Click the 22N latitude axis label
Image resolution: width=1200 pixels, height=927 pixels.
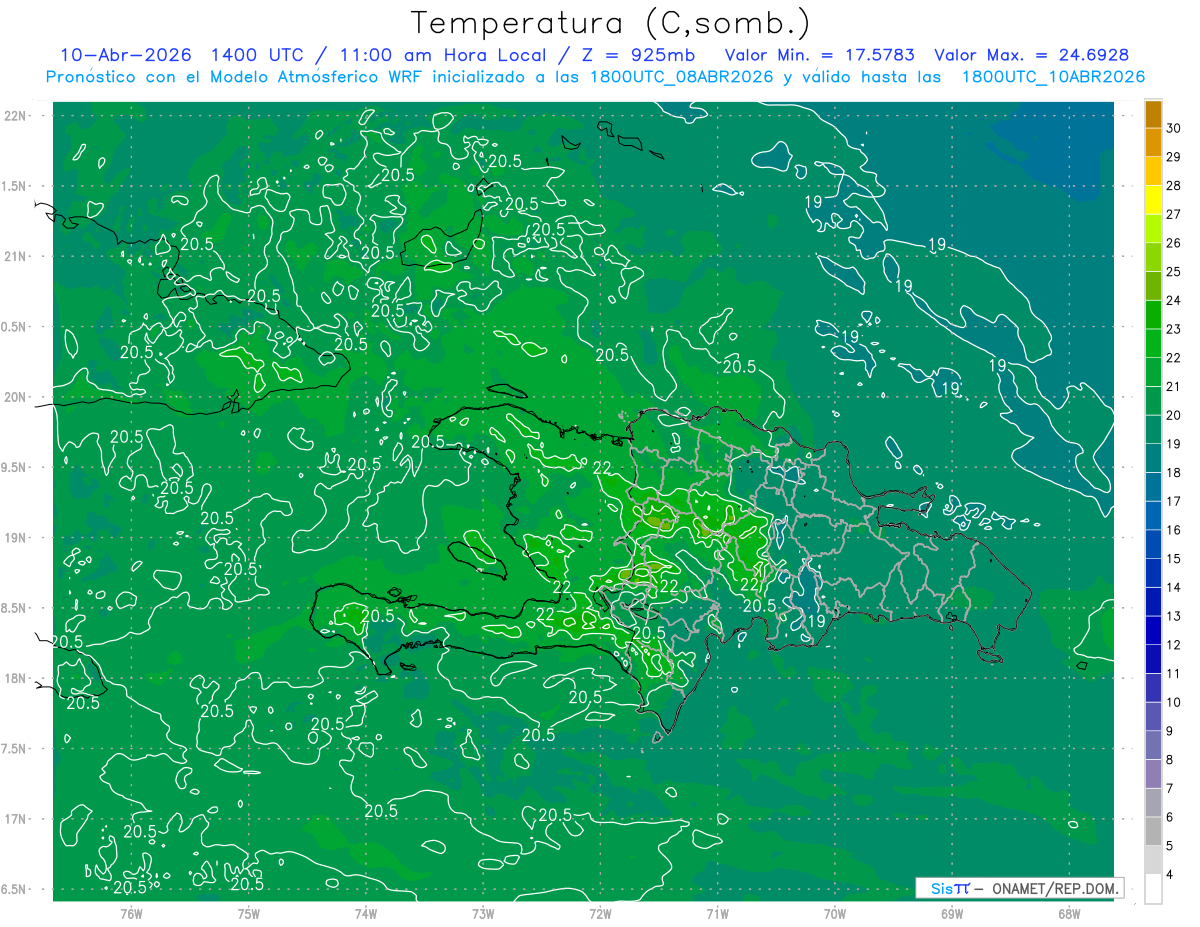(15, 115)
